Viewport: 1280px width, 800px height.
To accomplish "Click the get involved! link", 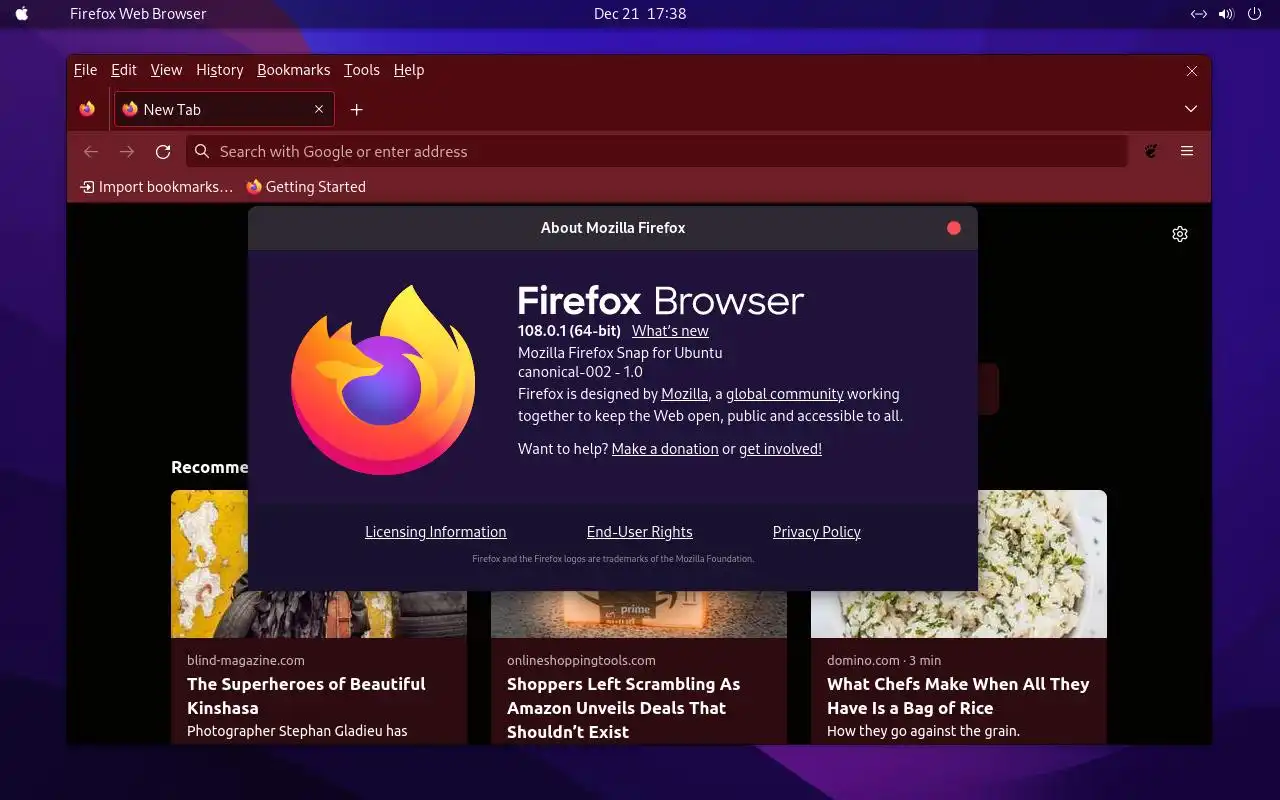I will pyautogui.click(x=780, y=449).
